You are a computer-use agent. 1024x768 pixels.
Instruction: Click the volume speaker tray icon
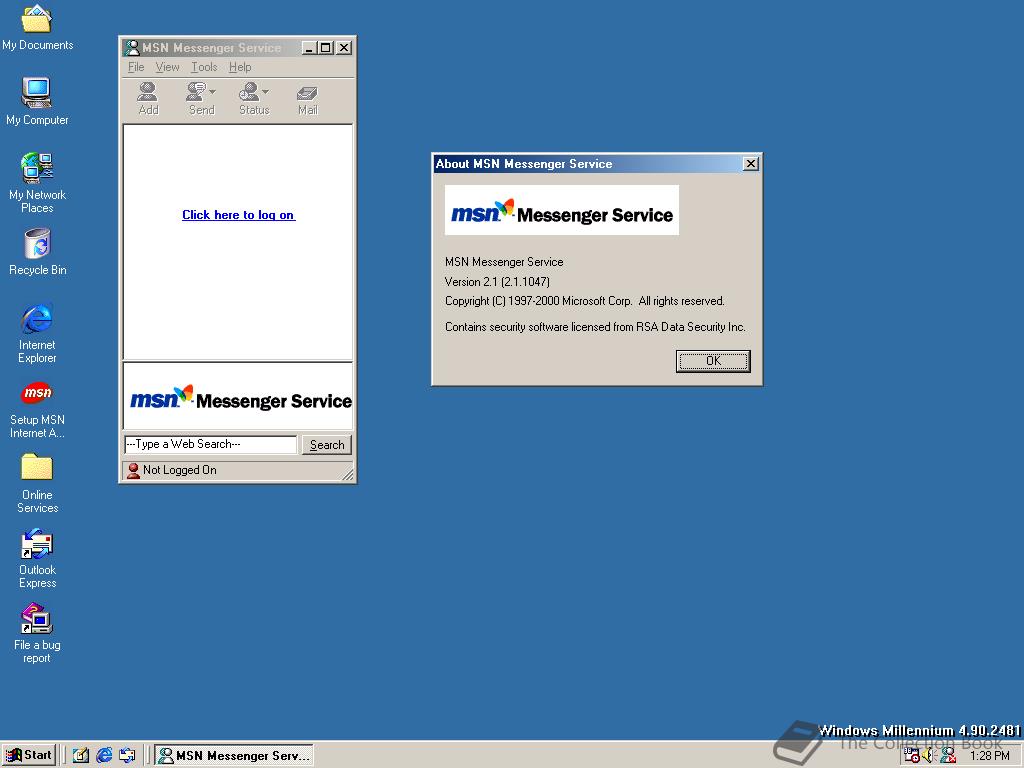[x=929, y=756]
